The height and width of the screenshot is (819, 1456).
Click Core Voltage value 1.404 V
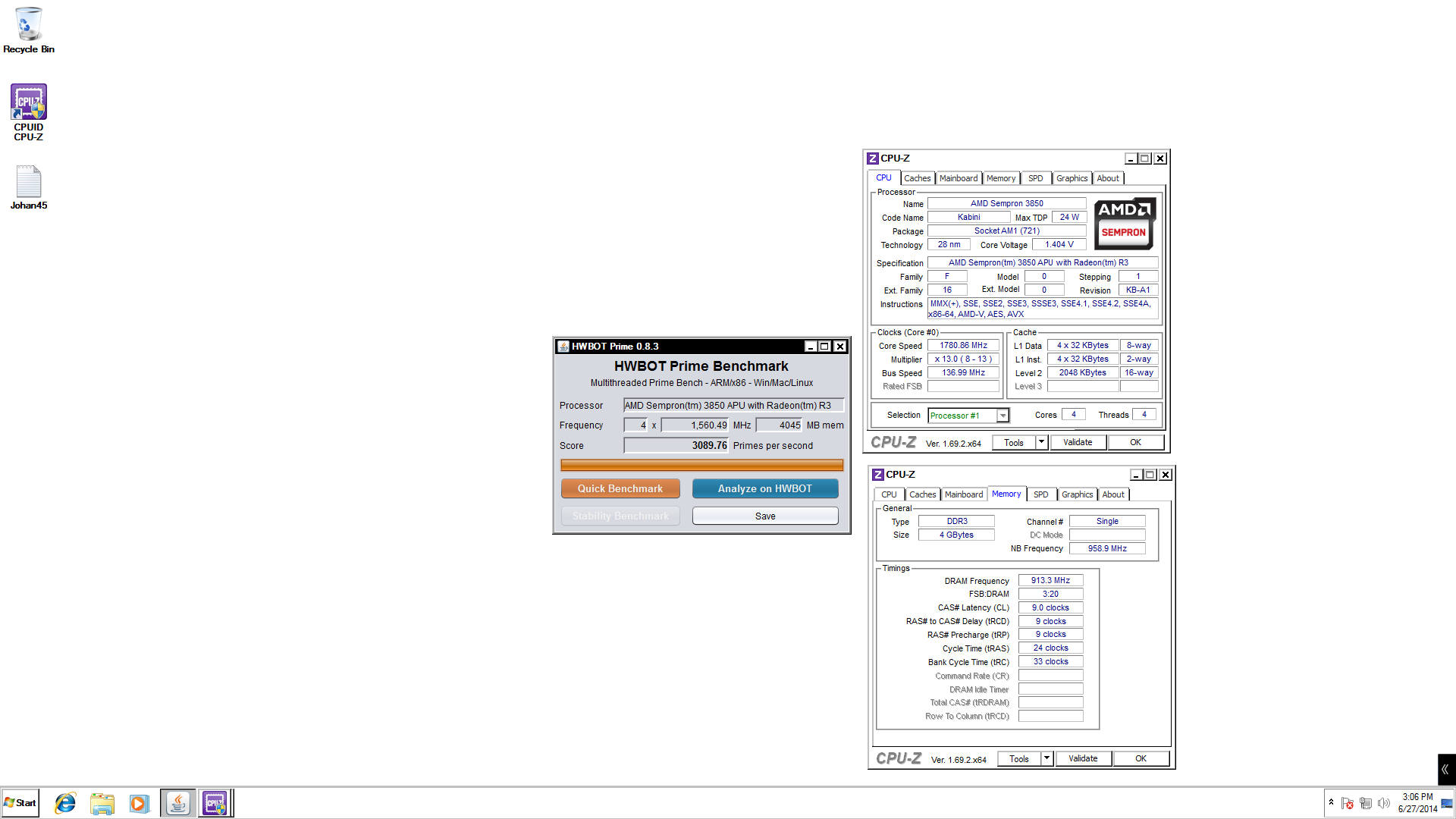coord(1059,245)
